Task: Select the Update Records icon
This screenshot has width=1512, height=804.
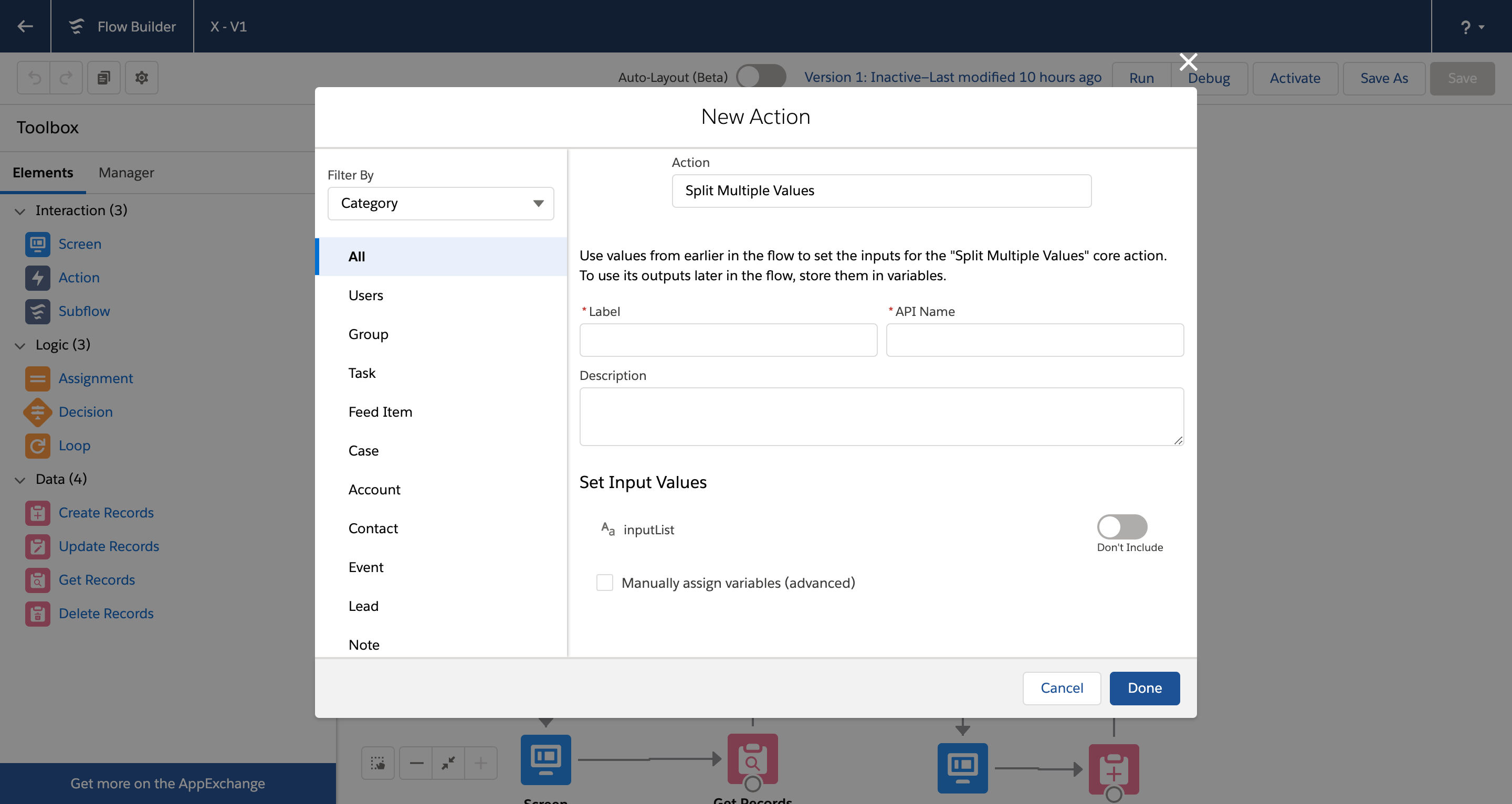Action: tap(38, 546)
